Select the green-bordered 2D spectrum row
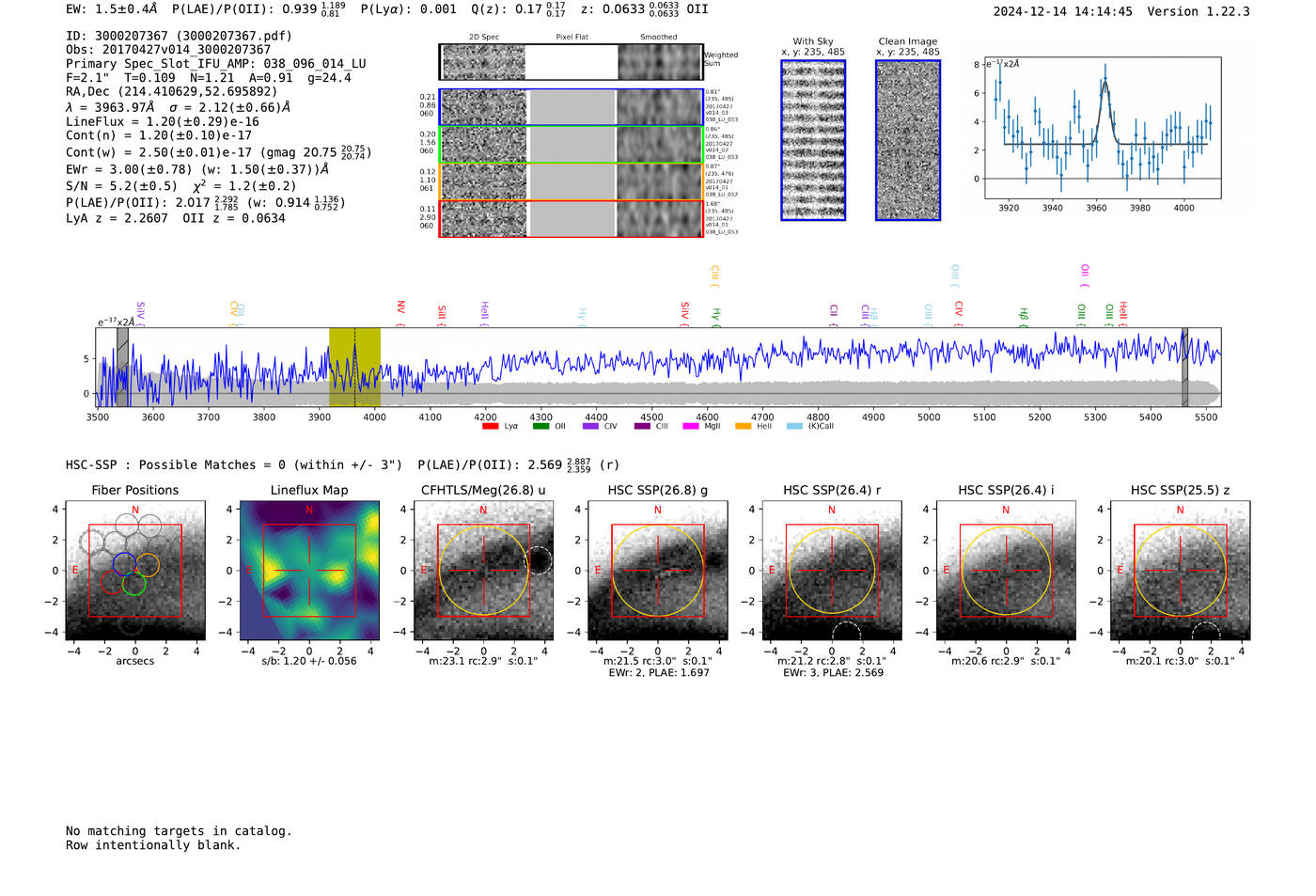The height and width of the screenshot is (896, 1316). [571, 144]
